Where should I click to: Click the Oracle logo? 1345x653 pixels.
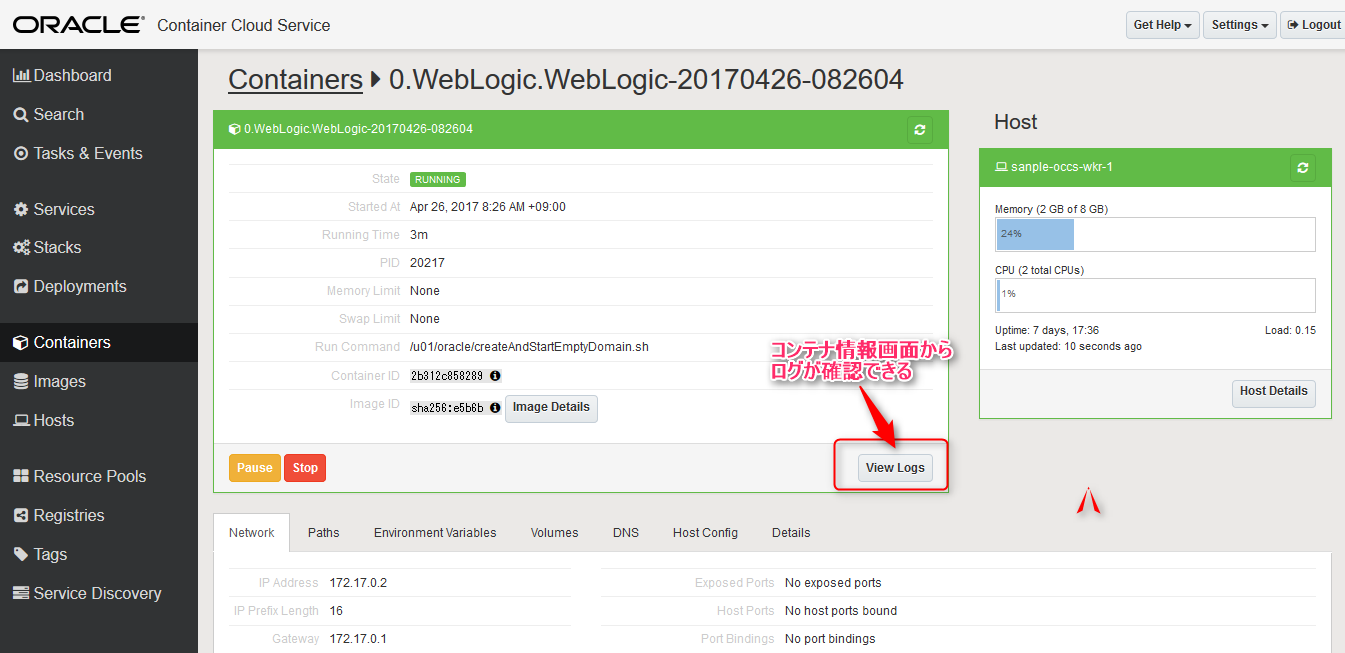(79, 24)
